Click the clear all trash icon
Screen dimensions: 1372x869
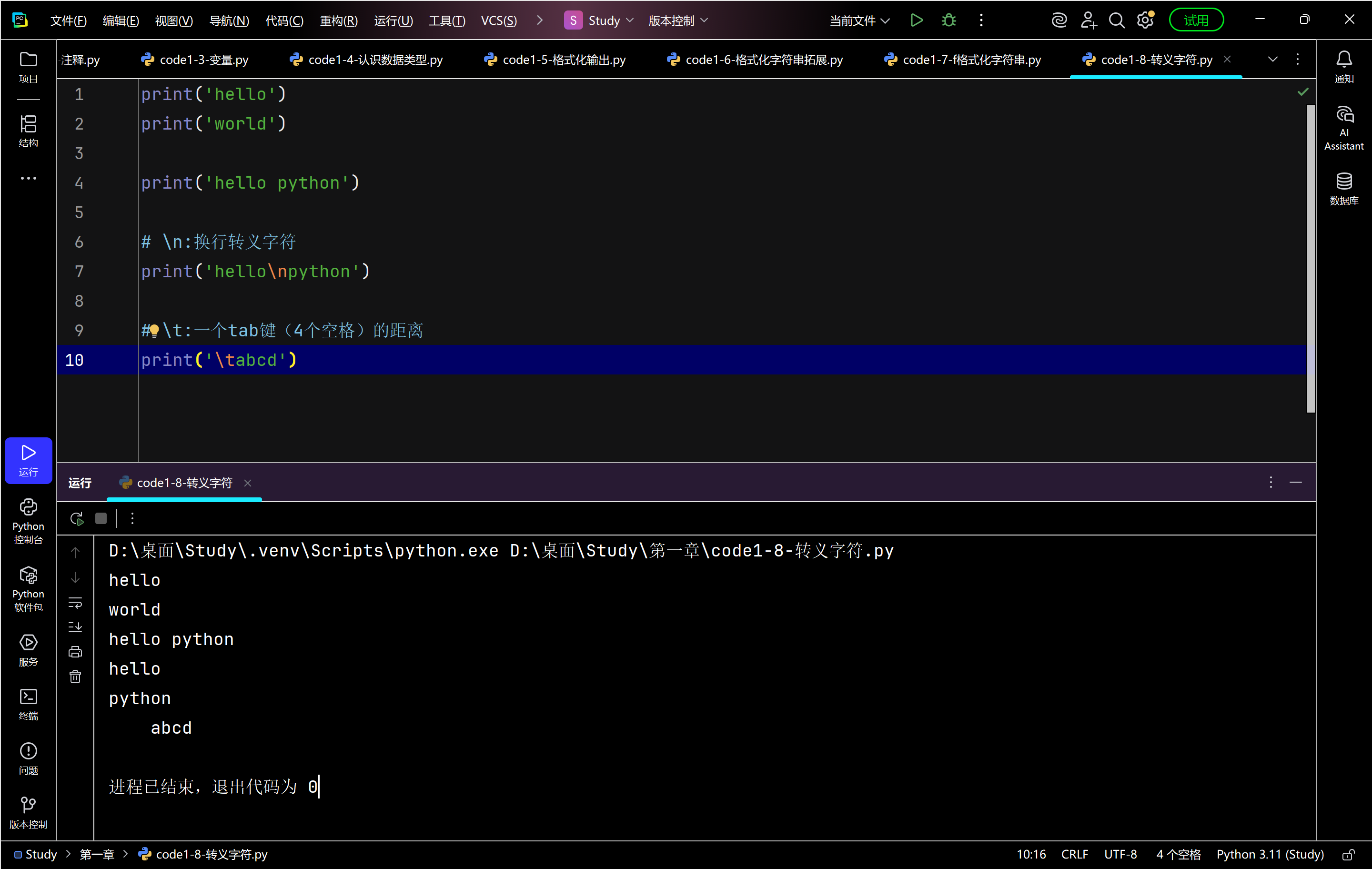[75, 677]
